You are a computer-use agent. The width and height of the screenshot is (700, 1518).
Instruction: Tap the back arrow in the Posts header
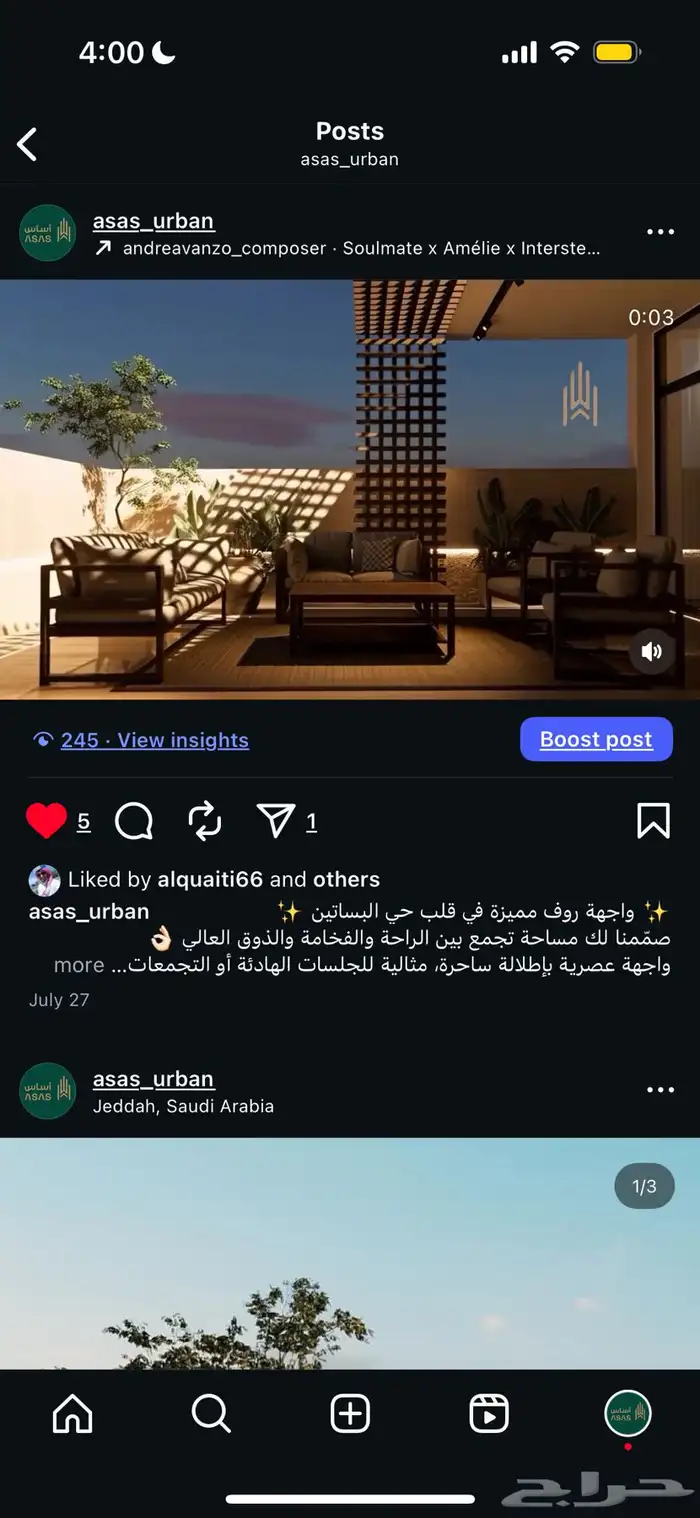[x=27, y=144]
